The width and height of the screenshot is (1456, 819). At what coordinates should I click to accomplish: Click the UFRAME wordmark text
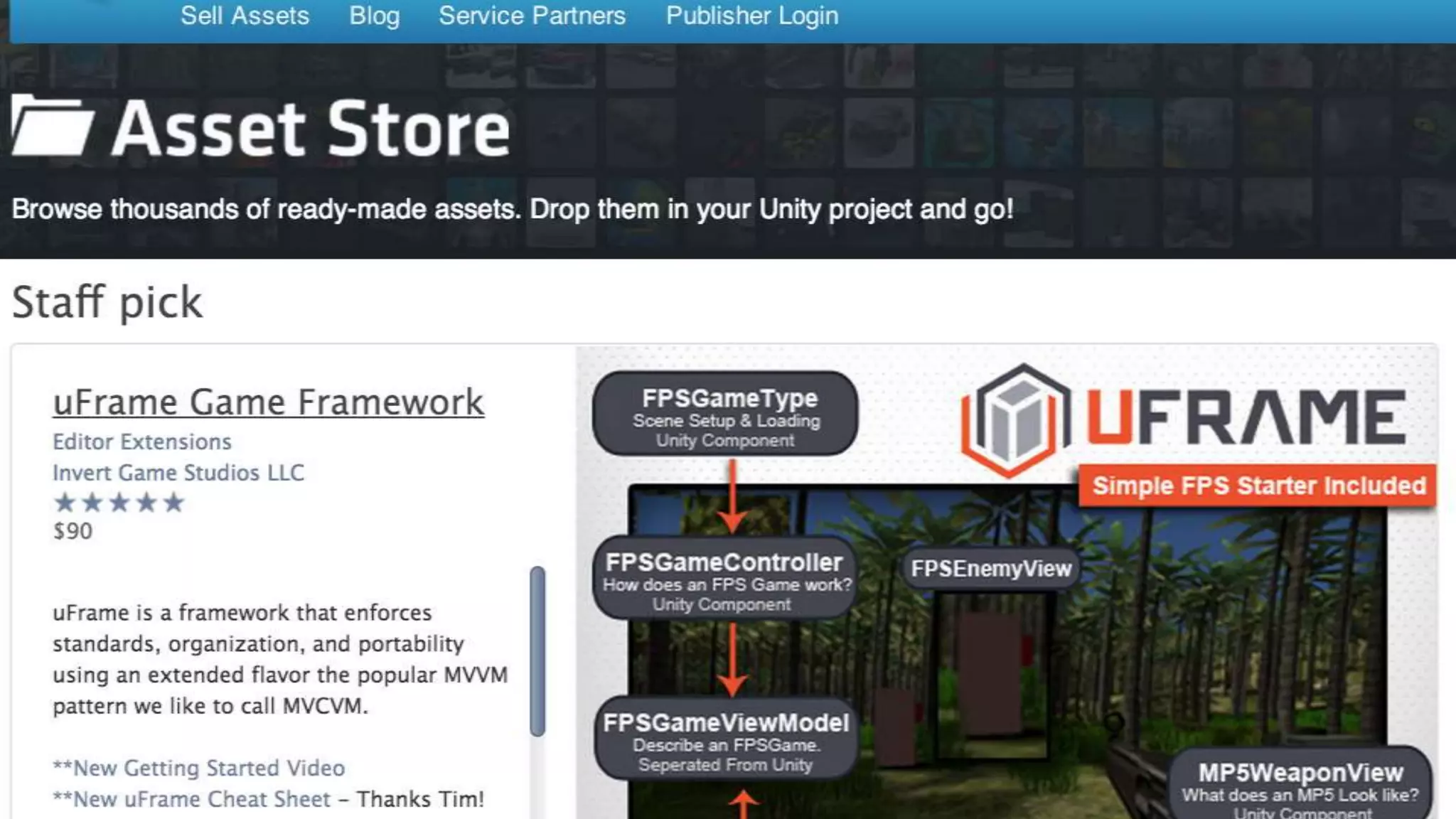click(x=1246, y=417)
